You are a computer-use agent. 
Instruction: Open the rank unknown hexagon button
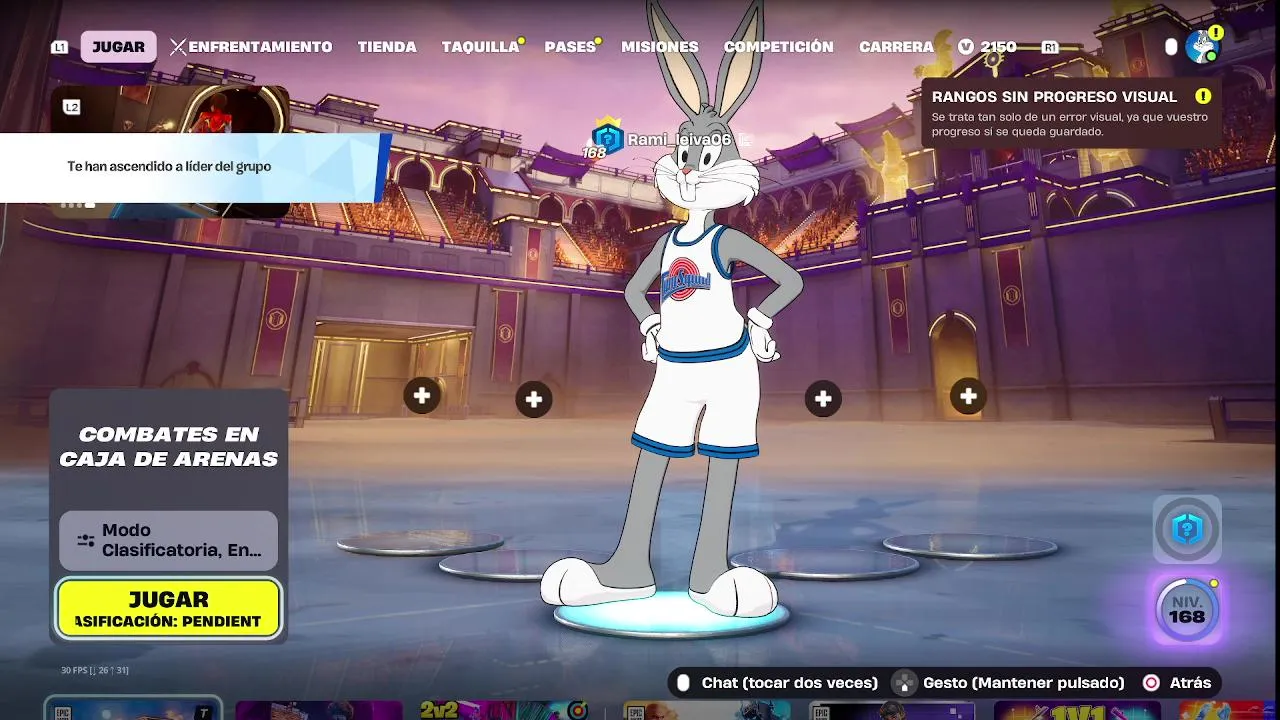coord(1187,529)
